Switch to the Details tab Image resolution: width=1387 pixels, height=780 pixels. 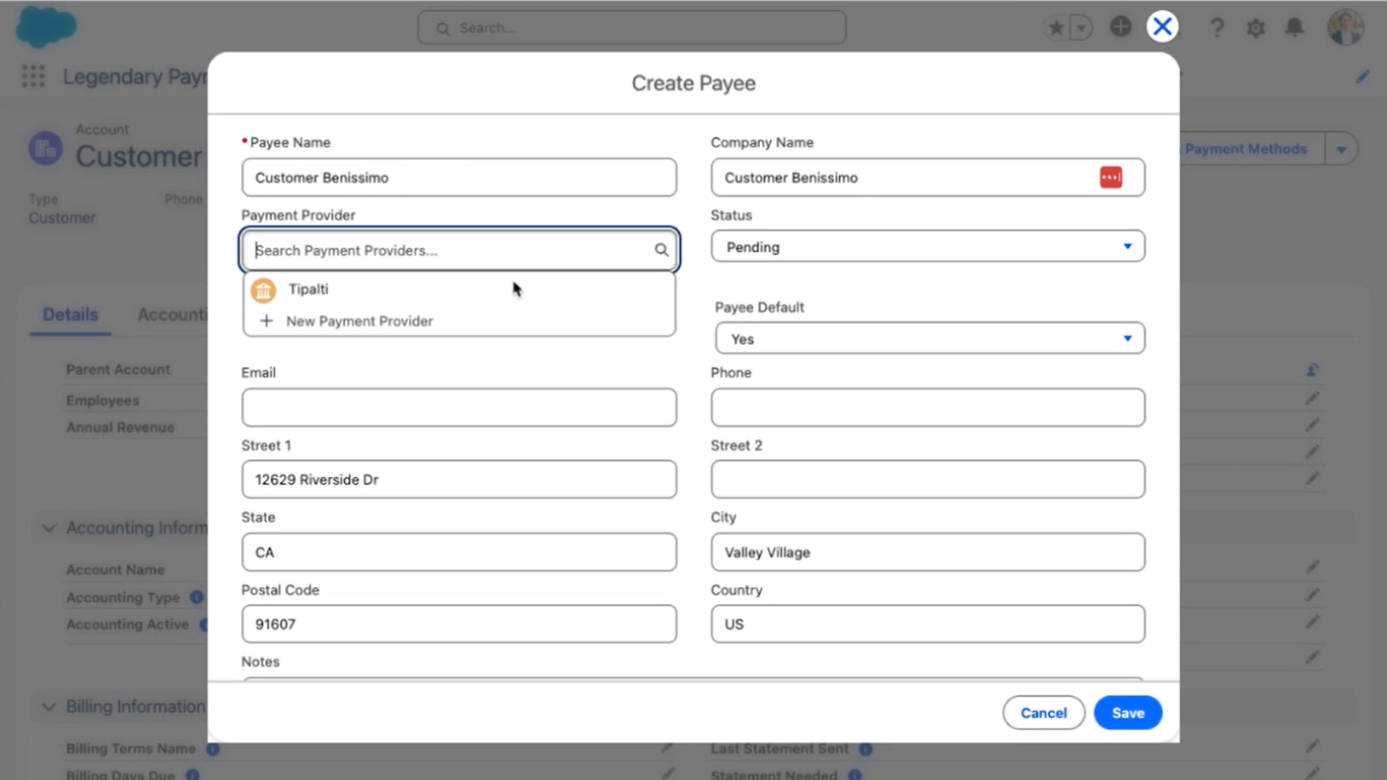pos(70,315)
